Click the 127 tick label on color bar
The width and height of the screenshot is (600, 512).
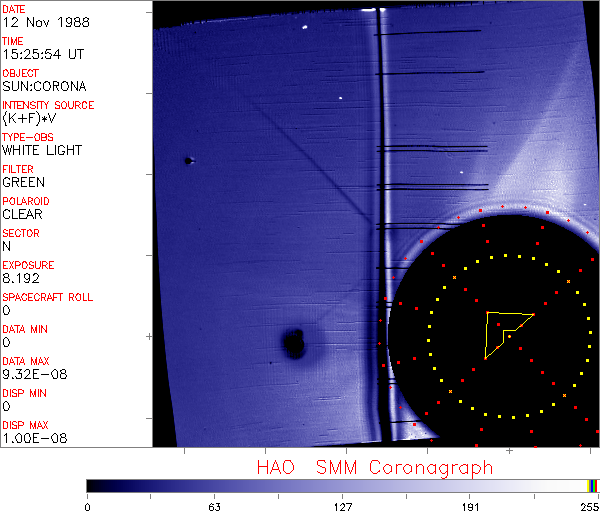tap(342, 507)
